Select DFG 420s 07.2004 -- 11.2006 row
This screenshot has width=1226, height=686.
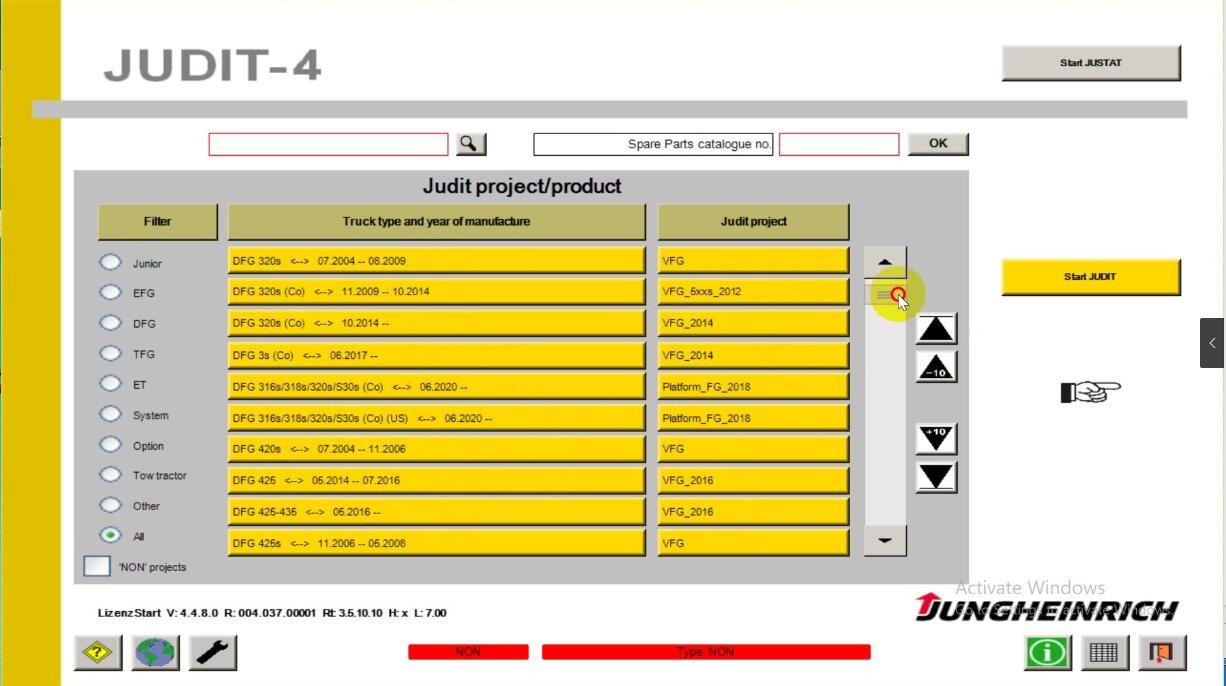coord(437,449)
